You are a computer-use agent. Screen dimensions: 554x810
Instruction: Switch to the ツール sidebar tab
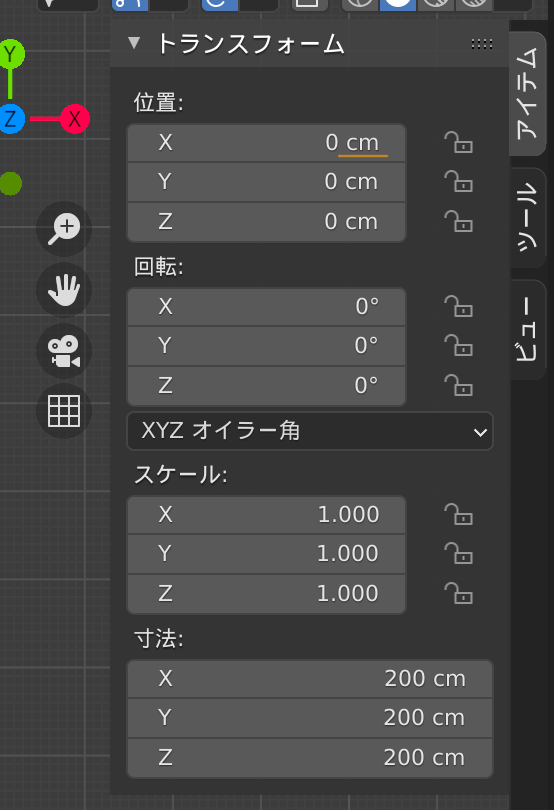point(528,217)
